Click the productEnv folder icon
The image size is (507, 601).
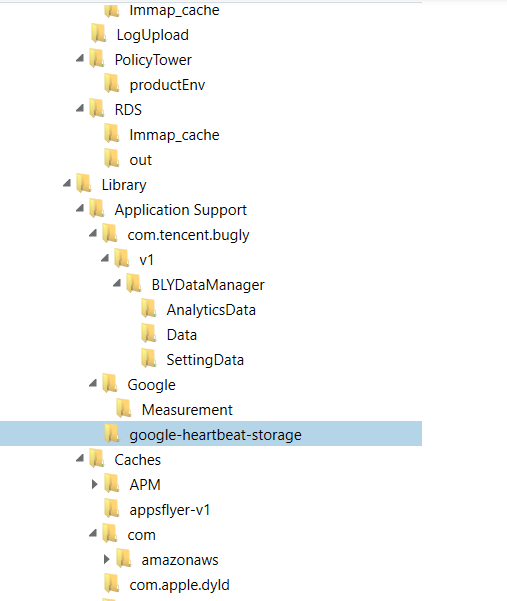coord(112,84)
